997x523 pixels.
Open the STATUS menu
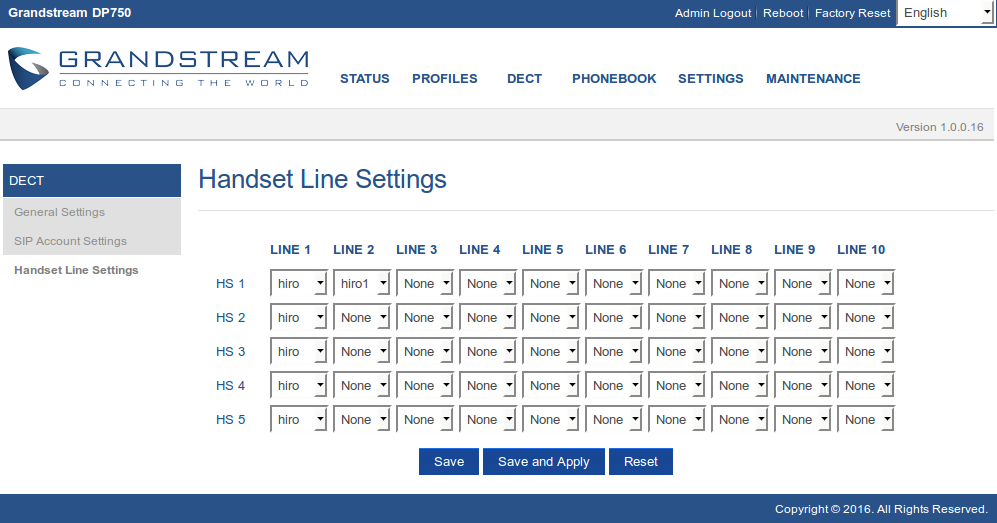pyautogui.click(x=364, y=79)
